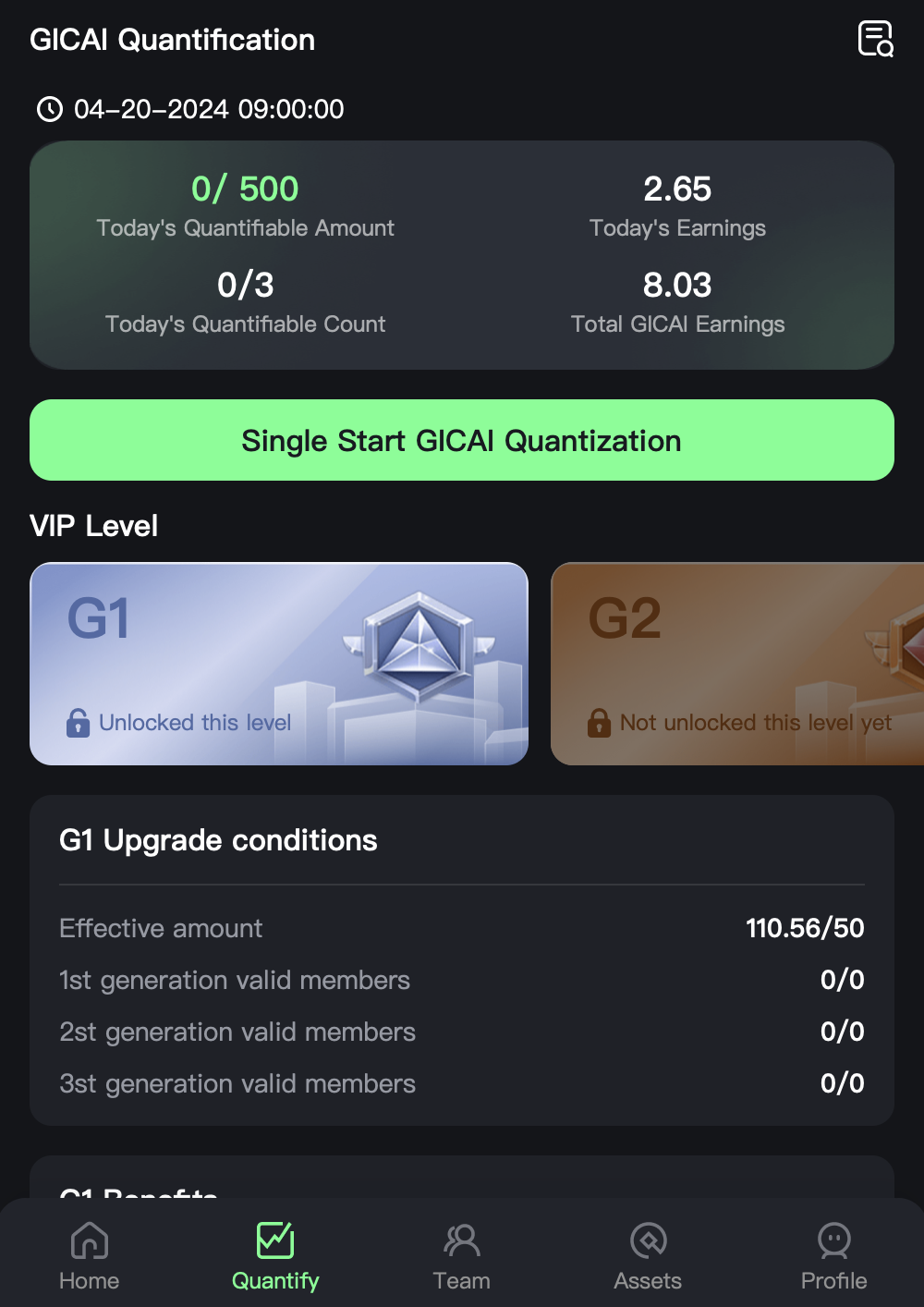The height and width of the screenshot is (1307, 924).
Task: Tap the Assets diamond icon
Action: (x=649, y=1240)
